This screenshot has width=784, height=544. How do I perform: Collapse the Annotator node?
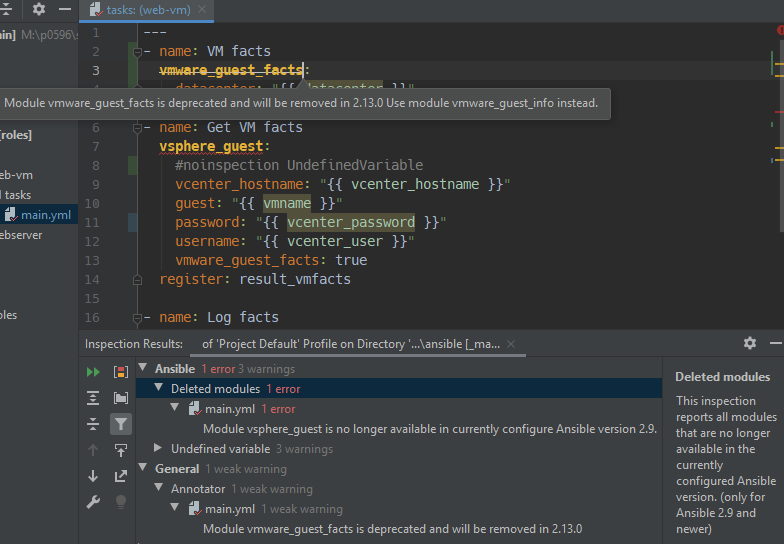[x=159, y=488]
